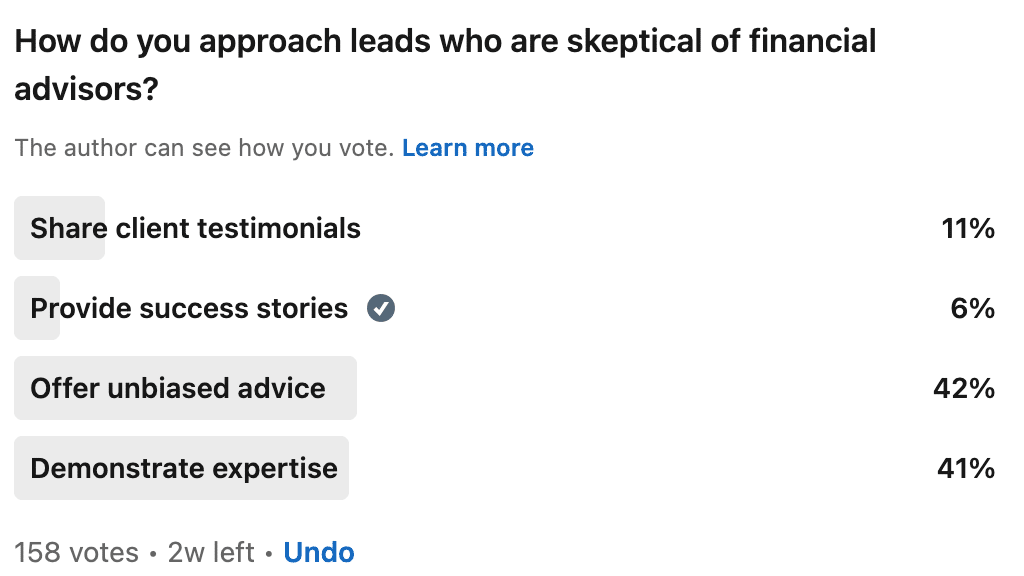This screenshot has width=1024, height=576.
Task: Click the author can see vote notice
Action: [204, 148]
